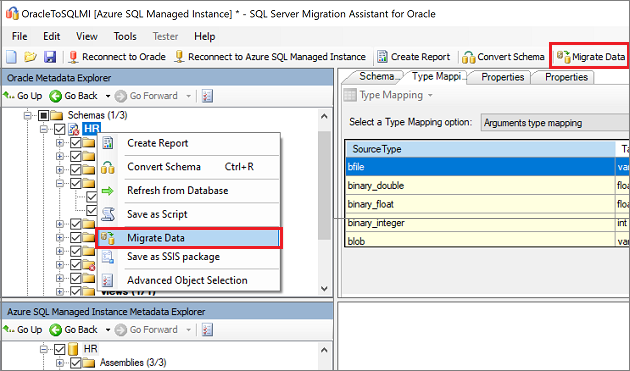Open the Tools menu
This screenshot has height=371, width=630.
click(x=125, y=36)
